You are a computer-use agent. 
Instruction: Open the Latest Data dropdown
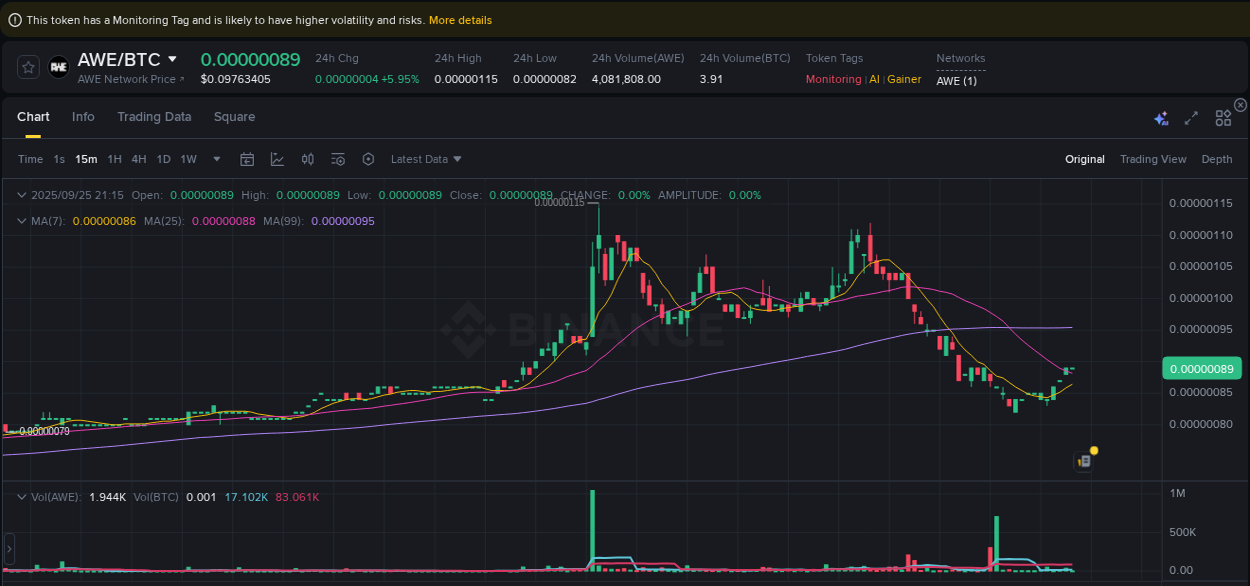click(424, 158)
